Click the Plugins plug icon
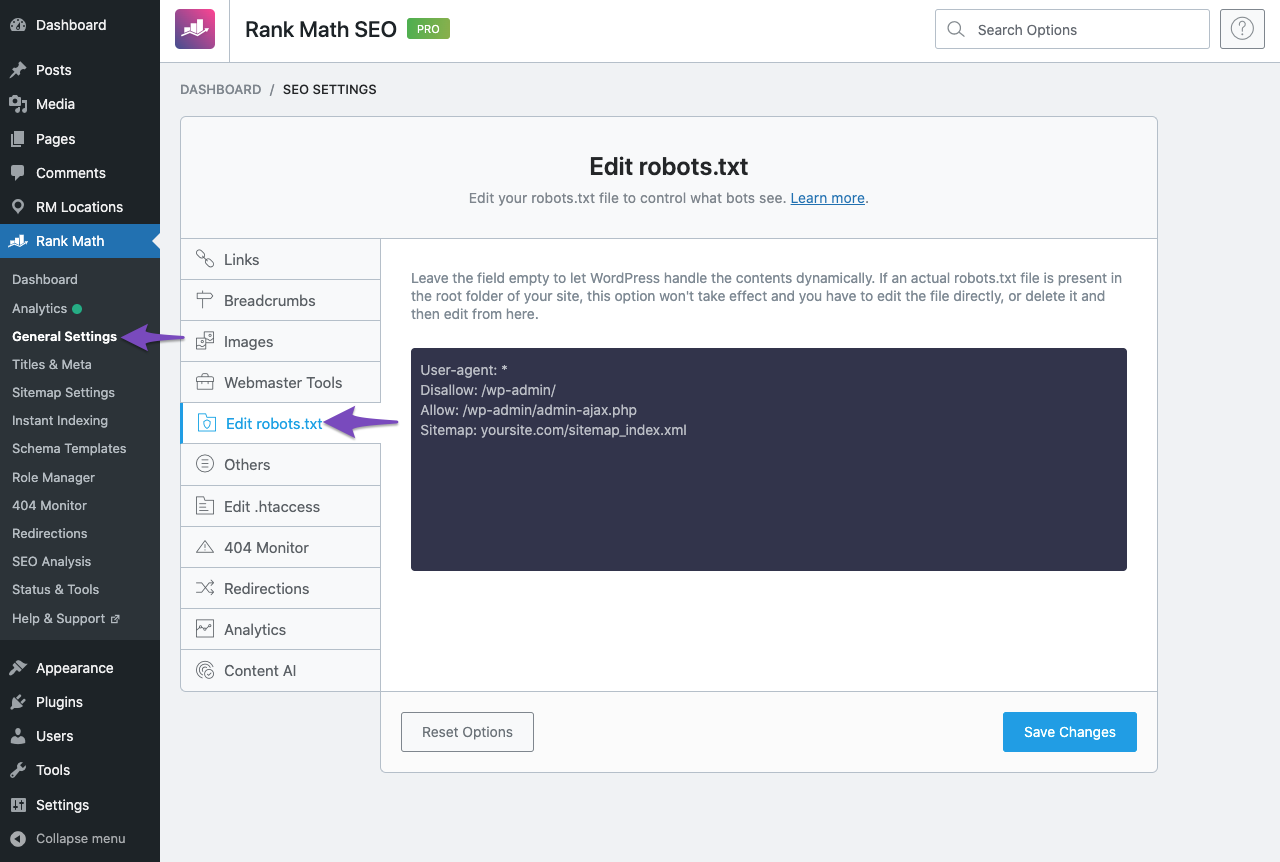 pyautogui.click(x=18, y=702)
